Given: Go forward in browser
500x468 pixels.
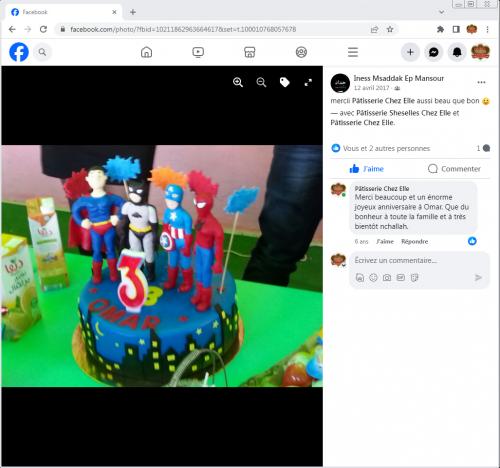Looking at the screenshot, I should pyautogui.click(x=28, y=29).
